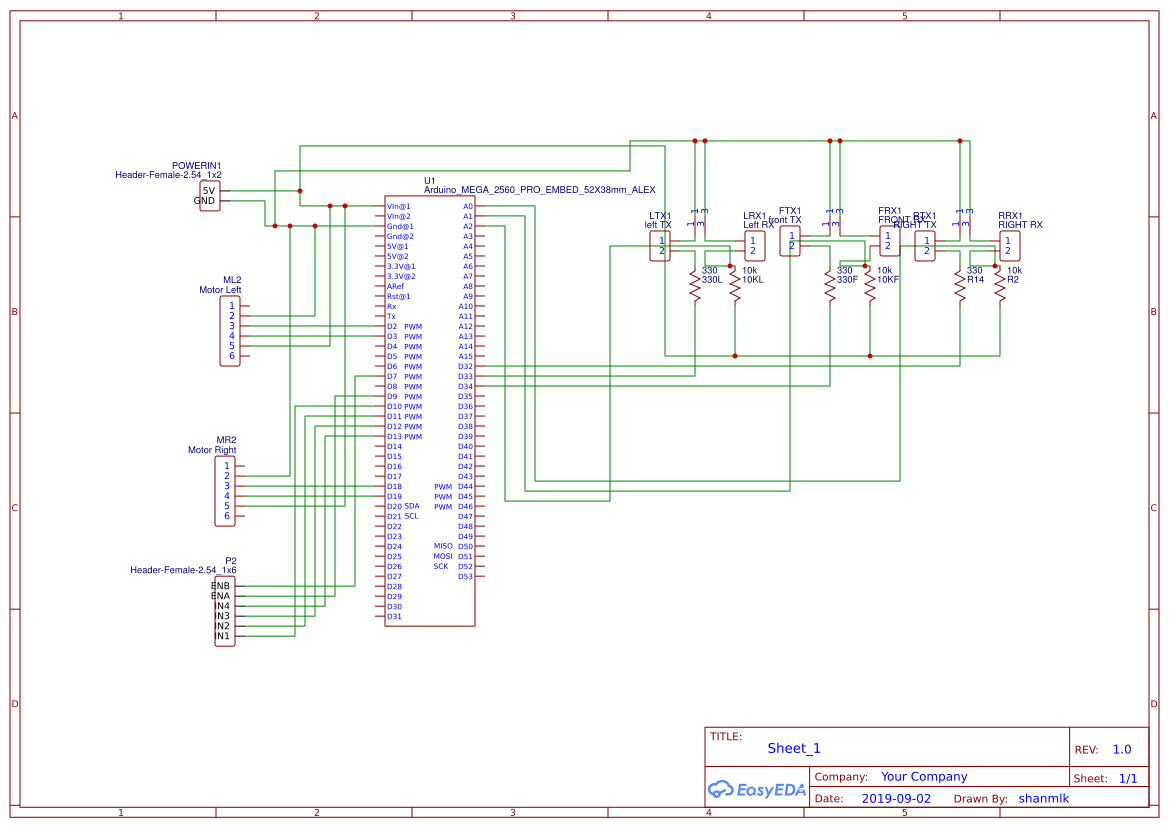The image size is (1169, 828).
Task: Click the 'A0' pin label on Arduino
Action: [467, 206]
